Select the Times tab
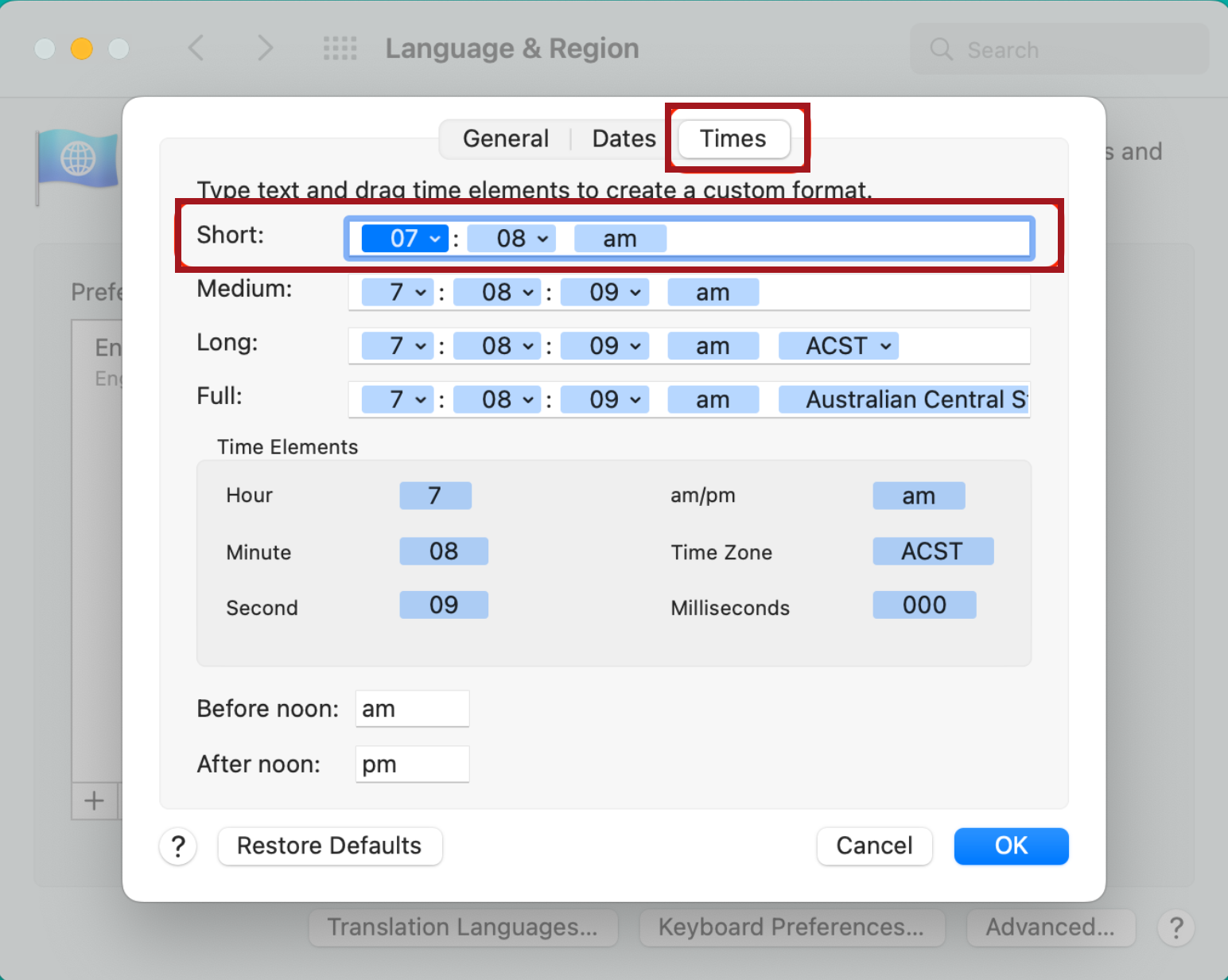Image resolution: width=1228 pixels, height=980 pixels. tap(733, 138)
